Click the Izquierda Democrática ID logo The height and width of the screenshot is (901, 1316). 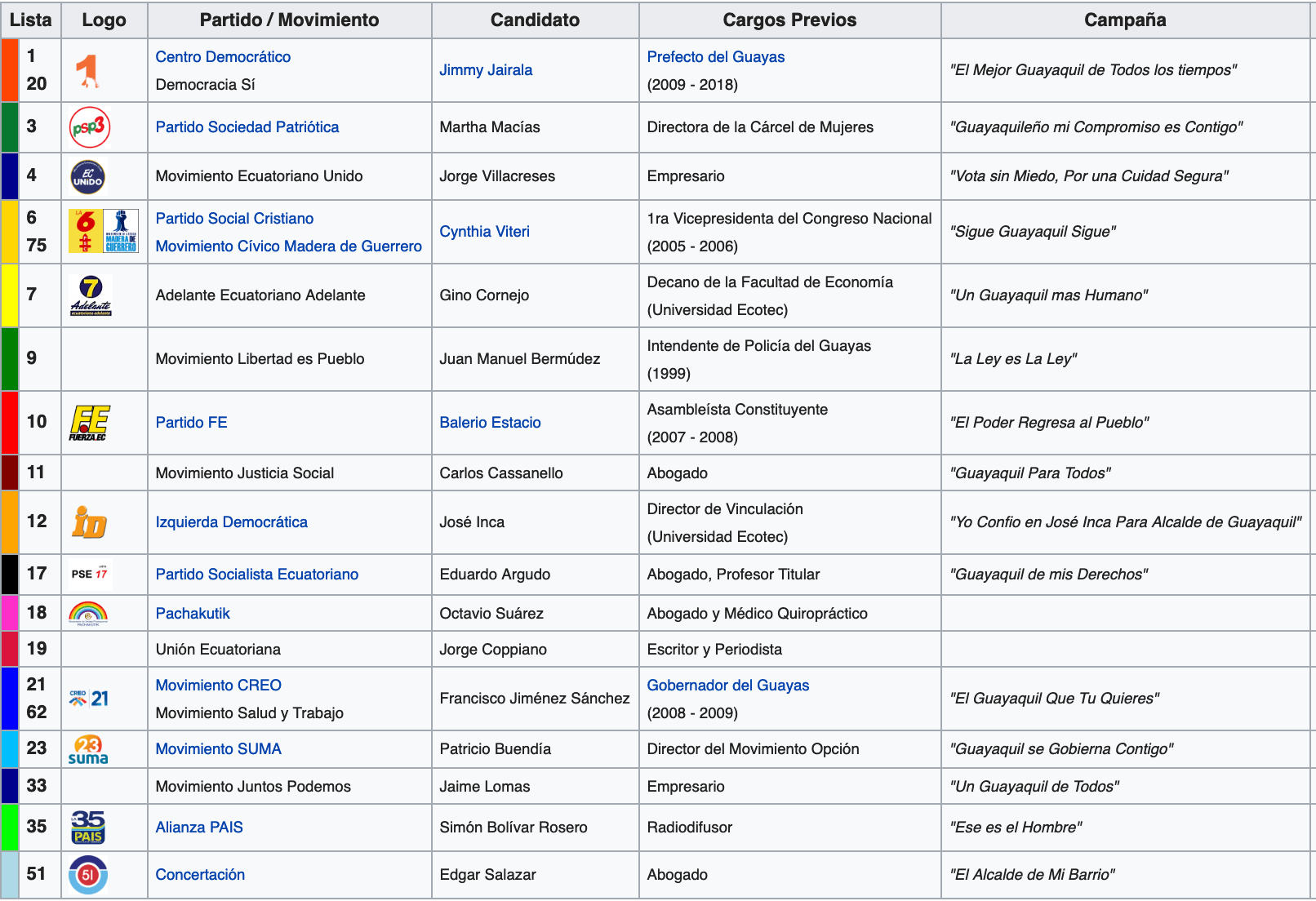90,522
